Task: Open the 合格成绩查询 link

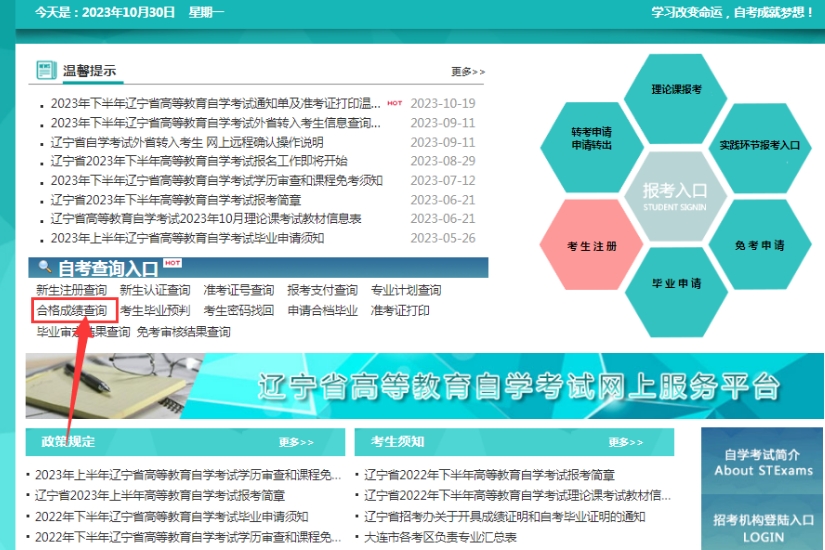Action: (72, 311)
